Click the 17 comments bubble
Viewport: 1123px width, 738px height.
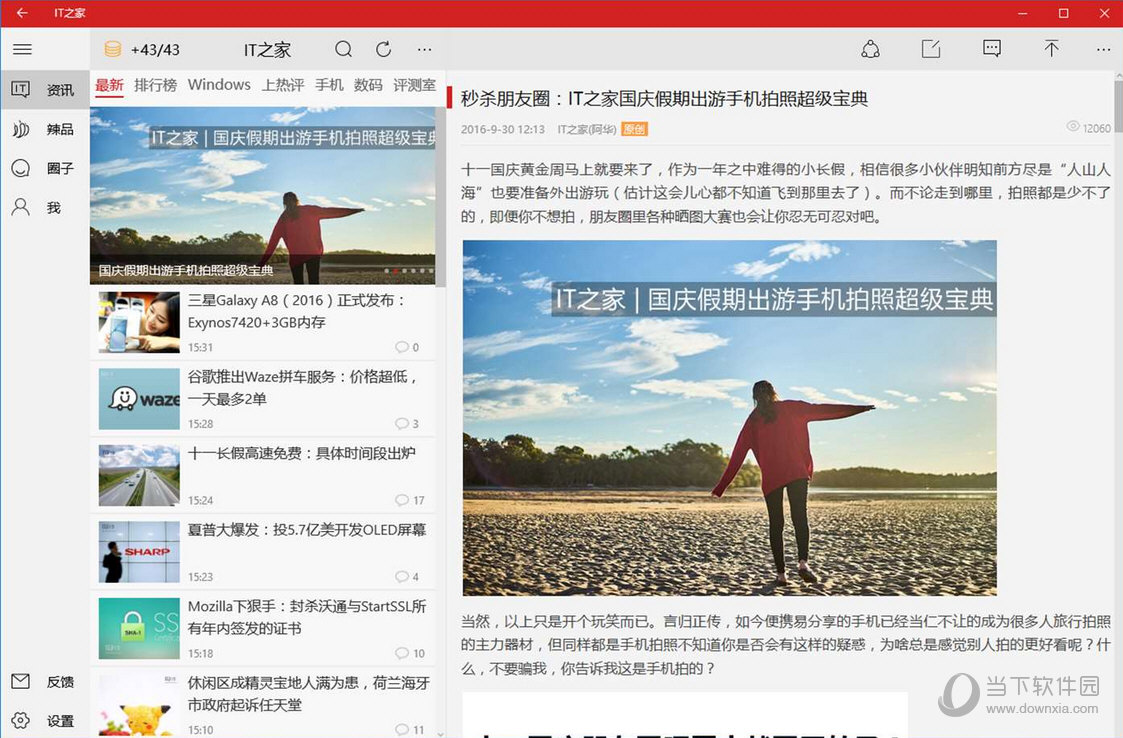coord(410,500)
